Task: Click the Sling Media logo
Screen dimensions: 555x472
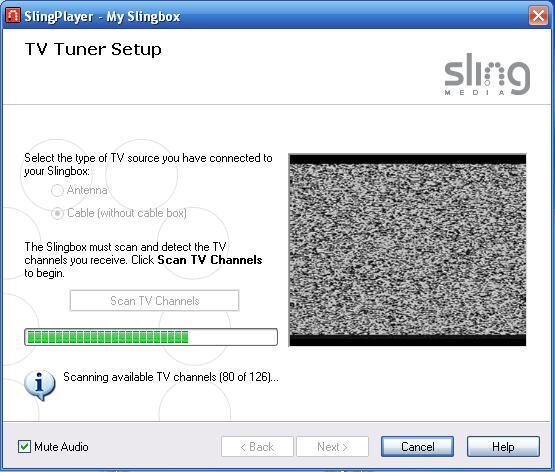Action: point(487,74)
